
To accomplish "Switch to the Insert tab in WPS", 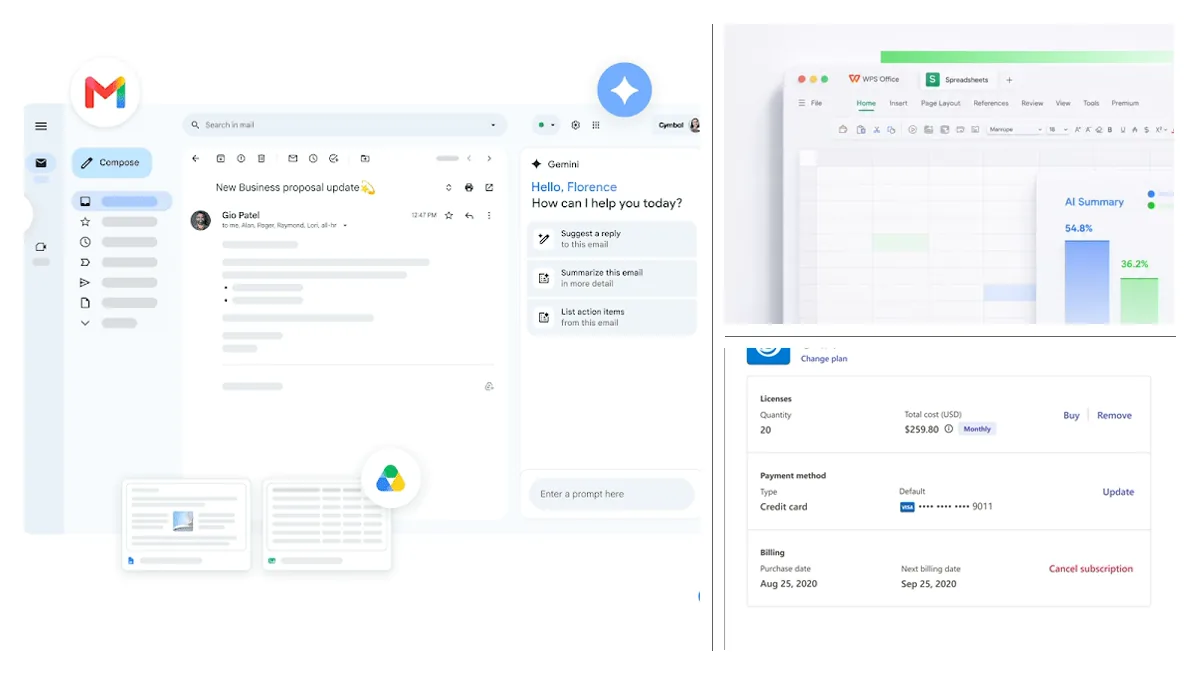I will pos(898,103).
